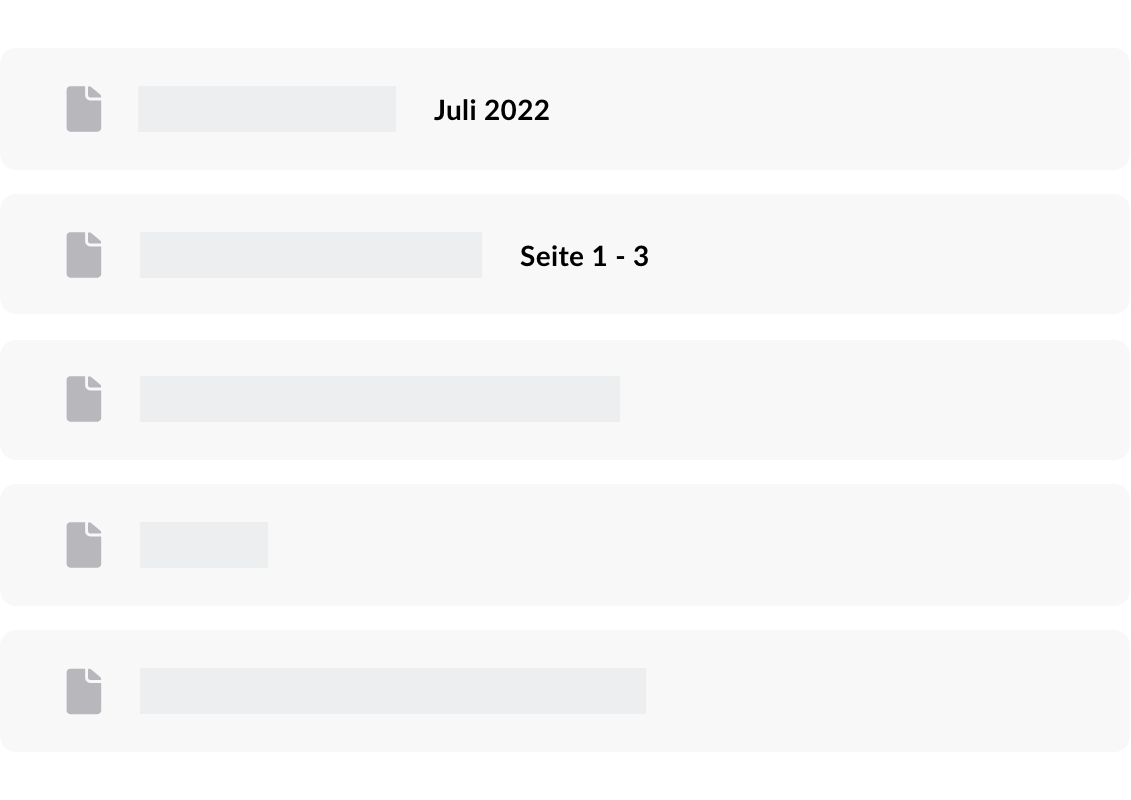Click the placeholder bar left of Seite 1 - 3
Screen dimensions: 1131x800
tap(310, 255)
